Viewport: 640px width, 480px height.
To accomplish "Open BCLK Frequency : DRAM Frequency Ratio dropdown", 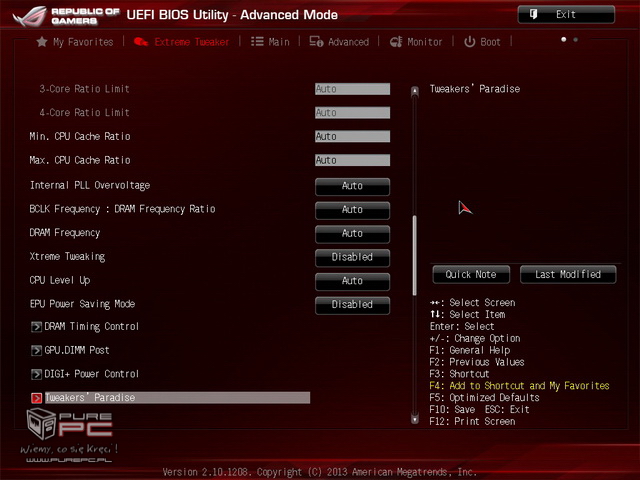I will pos(352,210).
